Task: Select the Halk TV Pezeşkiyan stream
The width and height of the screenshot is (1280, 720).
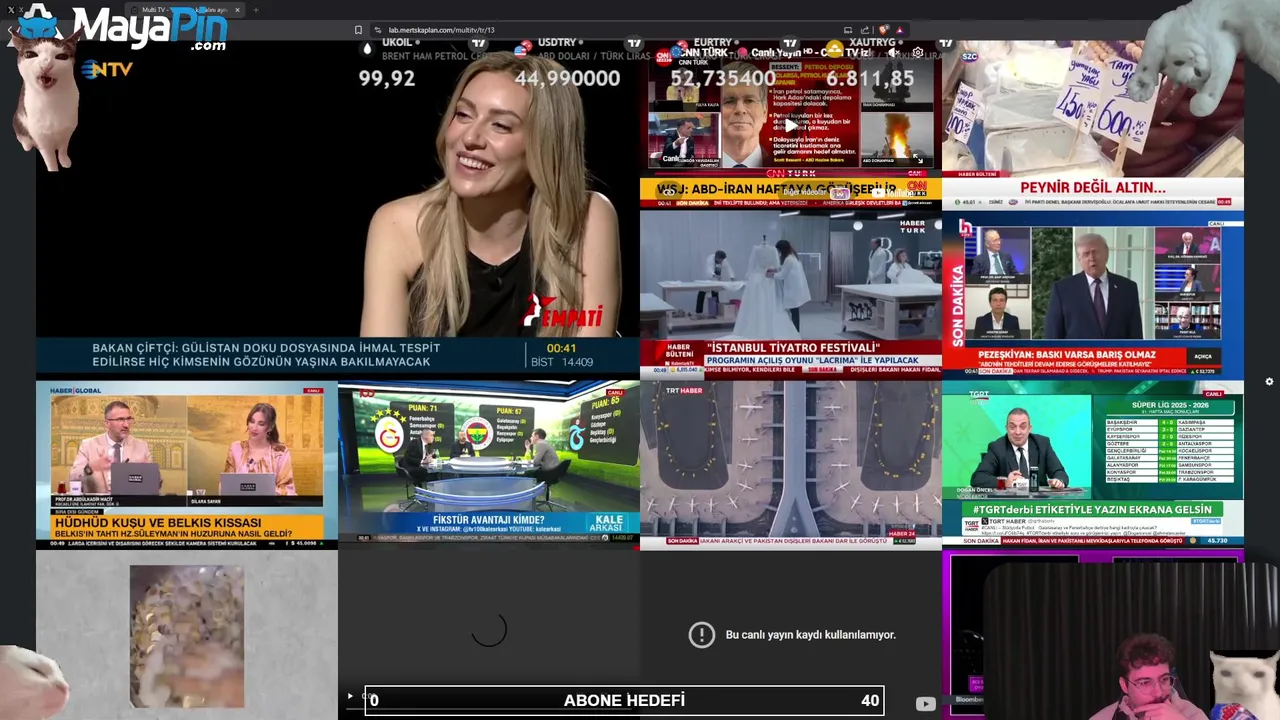Action: pyautogui.click(x=1092, y=294)
